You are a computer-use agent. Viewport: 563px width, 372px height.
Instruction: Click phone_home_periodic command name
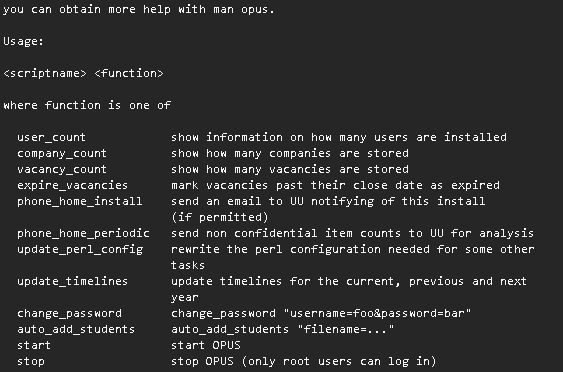(83, 233)
